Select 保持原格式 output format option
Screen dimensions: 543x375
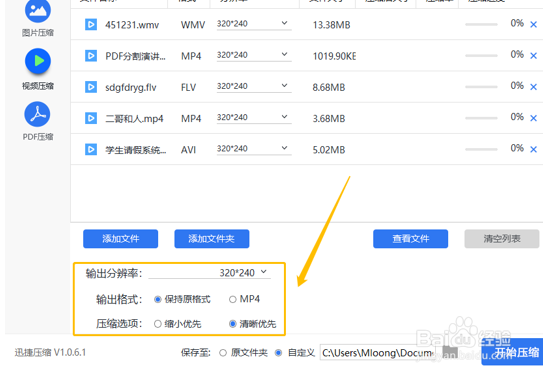point(158,299)
